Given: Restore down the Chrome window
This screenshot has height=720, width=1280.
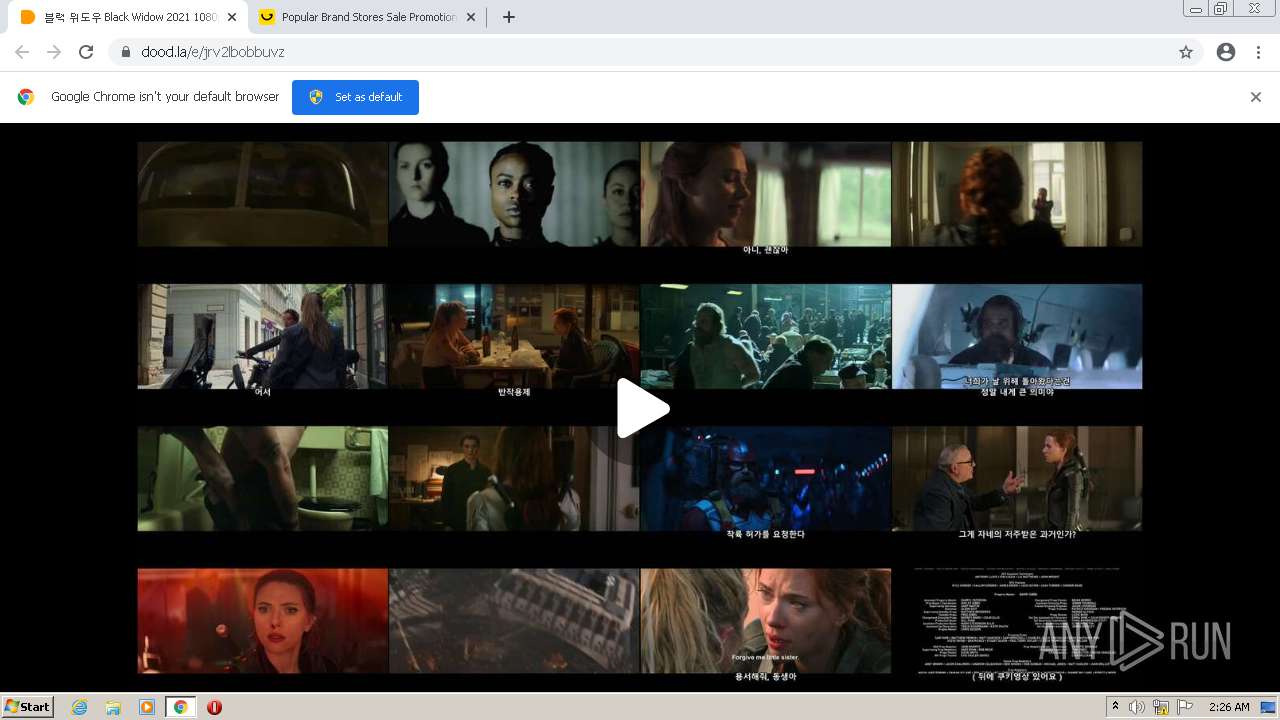Looking at the screenshot, I should 1221,9.
